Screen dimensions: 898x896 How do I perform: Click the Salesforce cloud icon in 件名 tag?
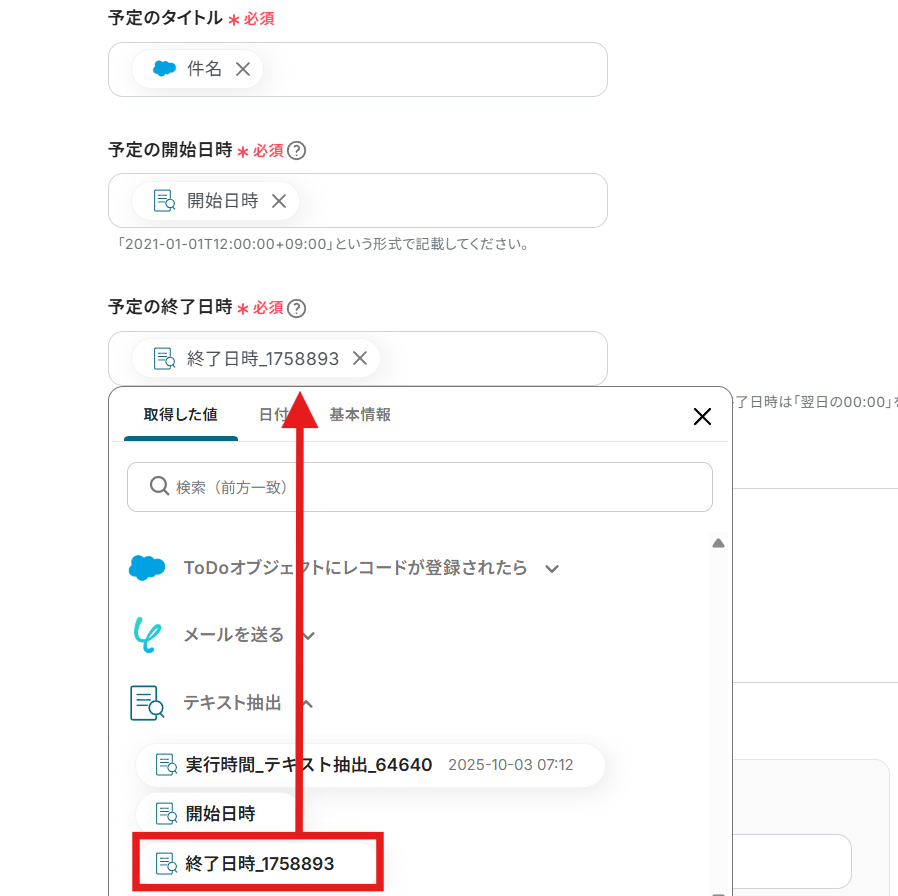164,69
